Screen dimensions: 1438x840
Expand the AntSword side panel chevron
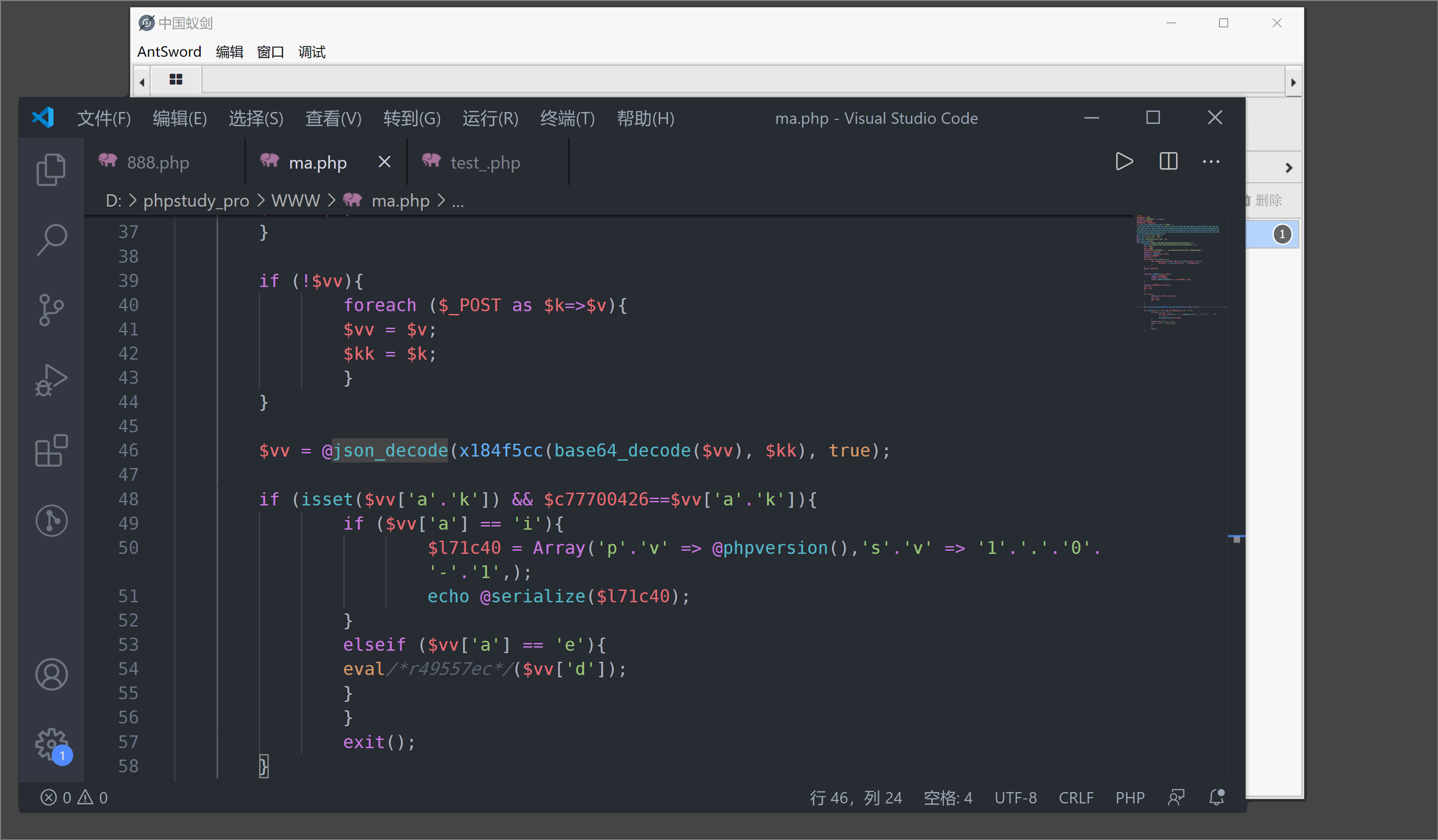pos(1289,168)
